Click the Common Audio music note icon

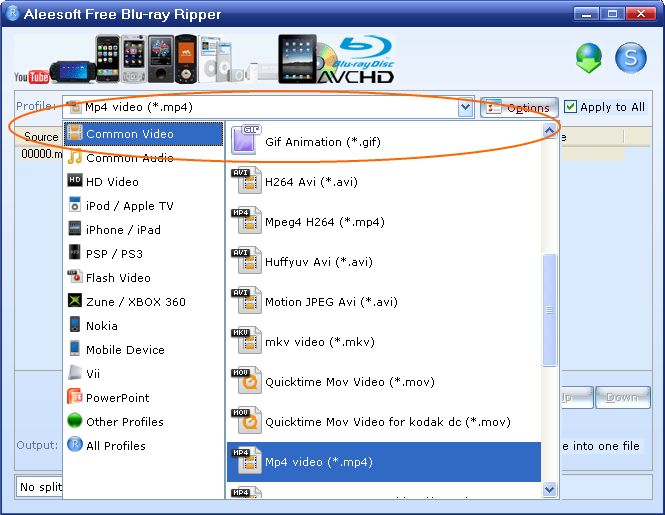(x=75, y=157)
